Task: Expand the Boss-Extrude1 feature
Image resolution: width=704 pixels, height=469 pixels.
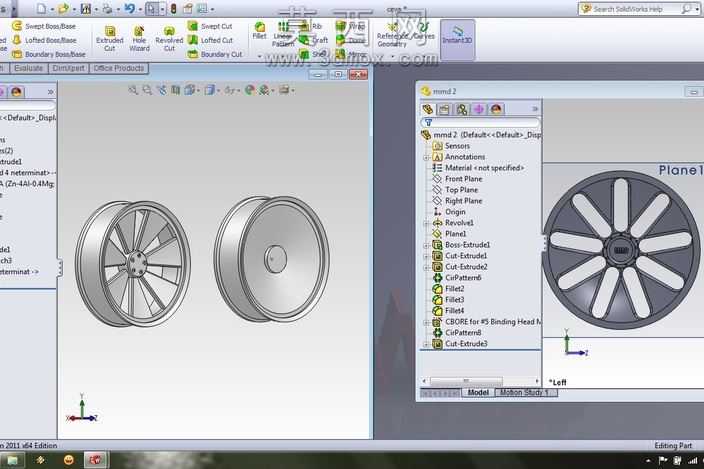Action: 426,245
